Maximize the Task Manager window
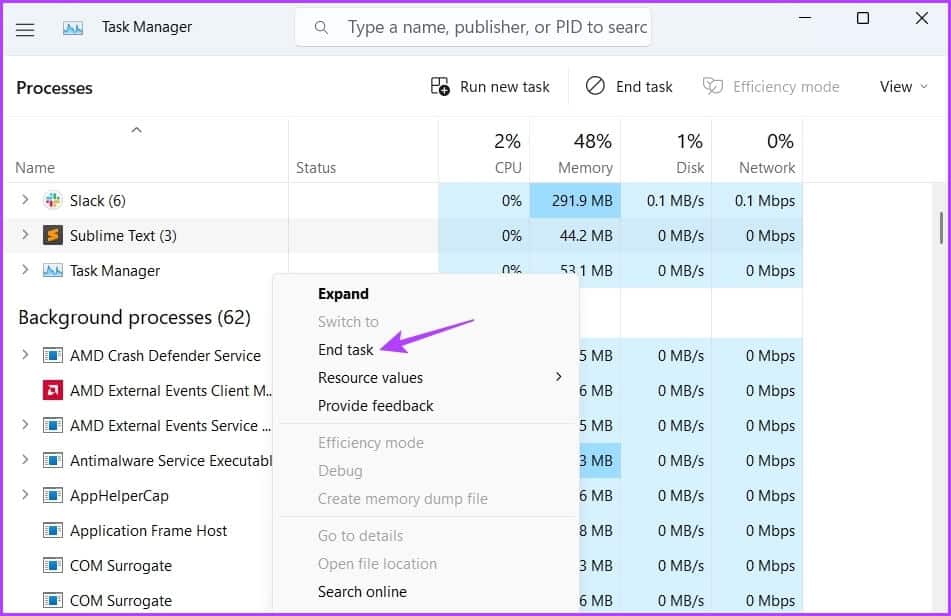Screen dimensions: 951x616 pos(862,19)
